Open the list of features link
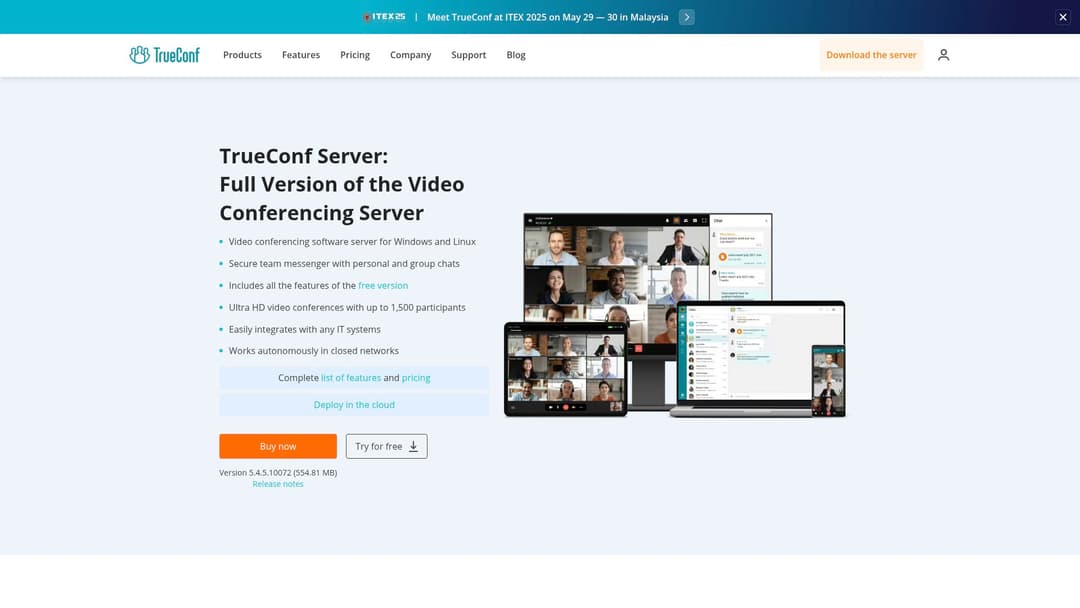 pos(351,378)
